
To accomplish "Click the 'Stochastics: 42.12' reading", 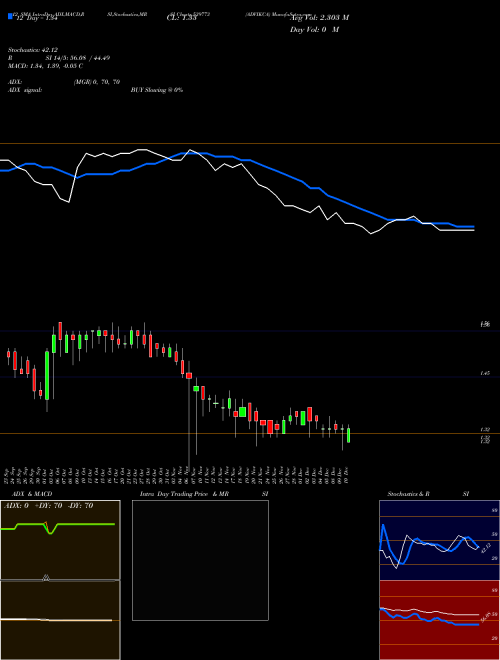I will click(x=33, y=50).
